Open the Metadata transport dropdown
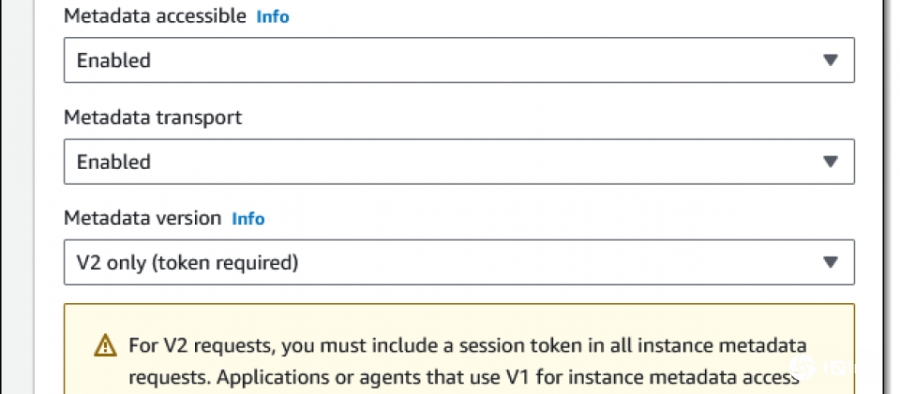Viewport: 900px width, 394px height. coord(459,161)
